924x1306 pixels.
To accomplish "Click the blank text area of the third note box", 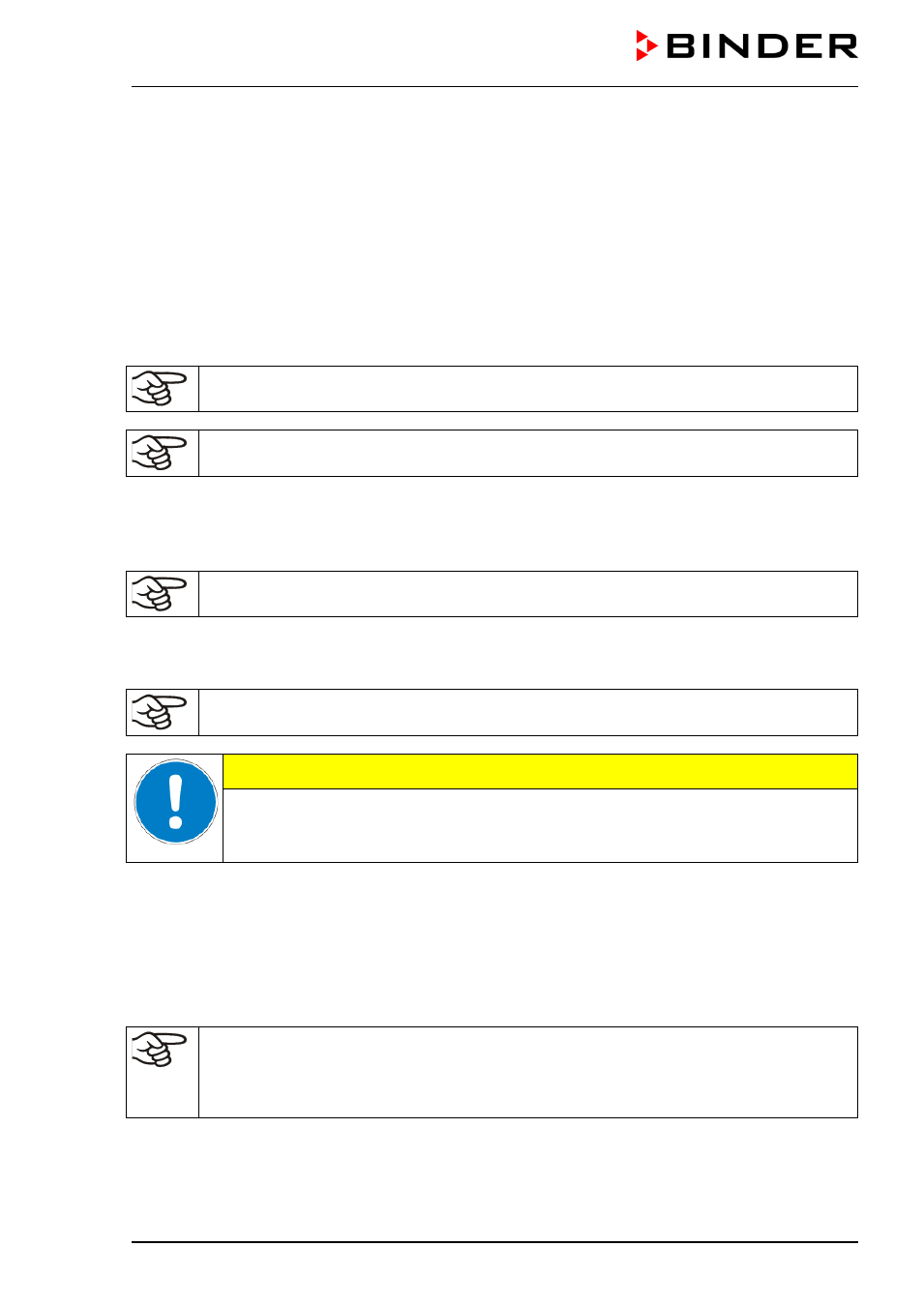I will click(x=528, y=594).
